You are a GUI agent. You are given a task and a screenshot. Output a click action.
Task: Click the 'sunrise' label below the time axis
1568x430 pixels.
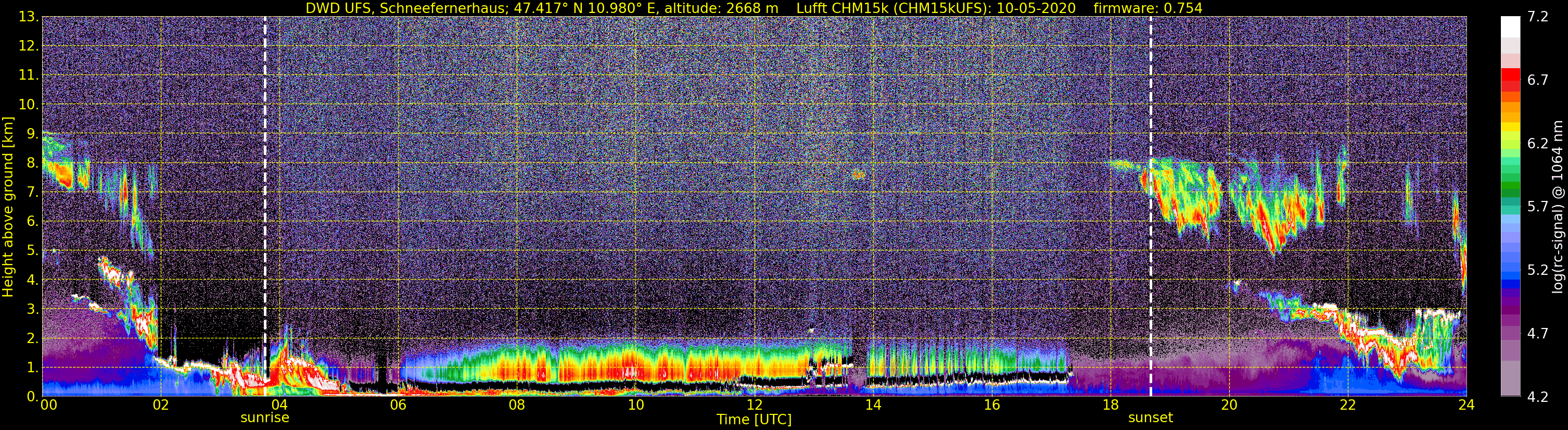click(x=265, y=418)
